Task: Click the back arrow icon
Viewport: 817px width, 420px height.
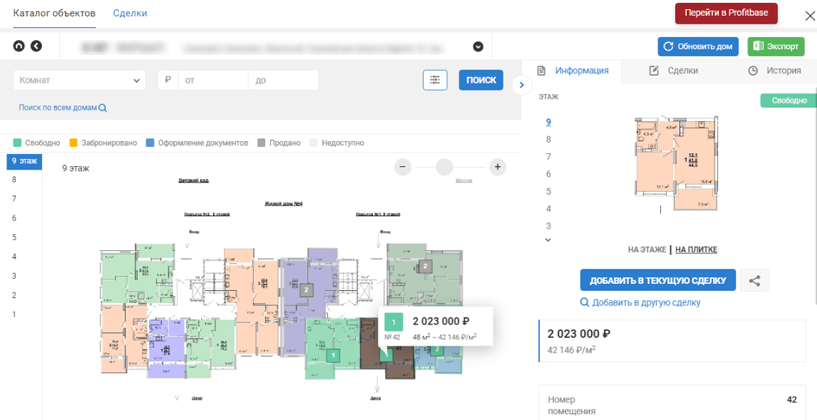Action: tap(36, 46)
